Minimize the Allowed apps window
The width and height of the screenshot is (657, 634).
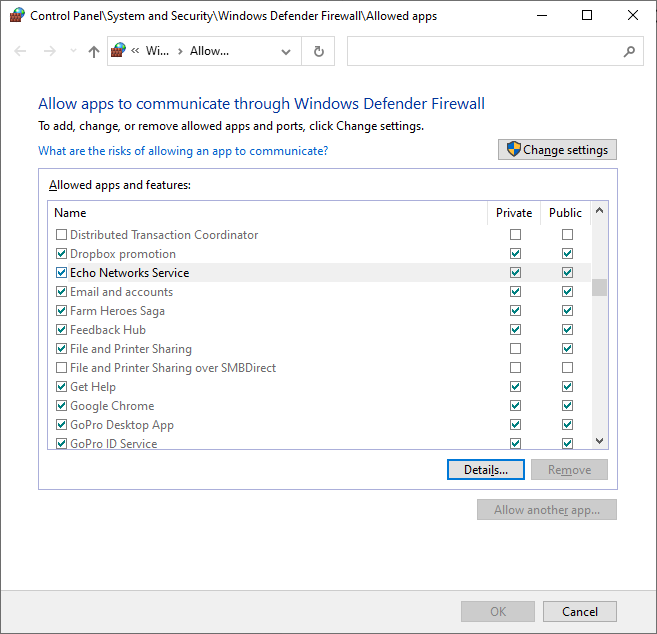click(x=542, y=16)
